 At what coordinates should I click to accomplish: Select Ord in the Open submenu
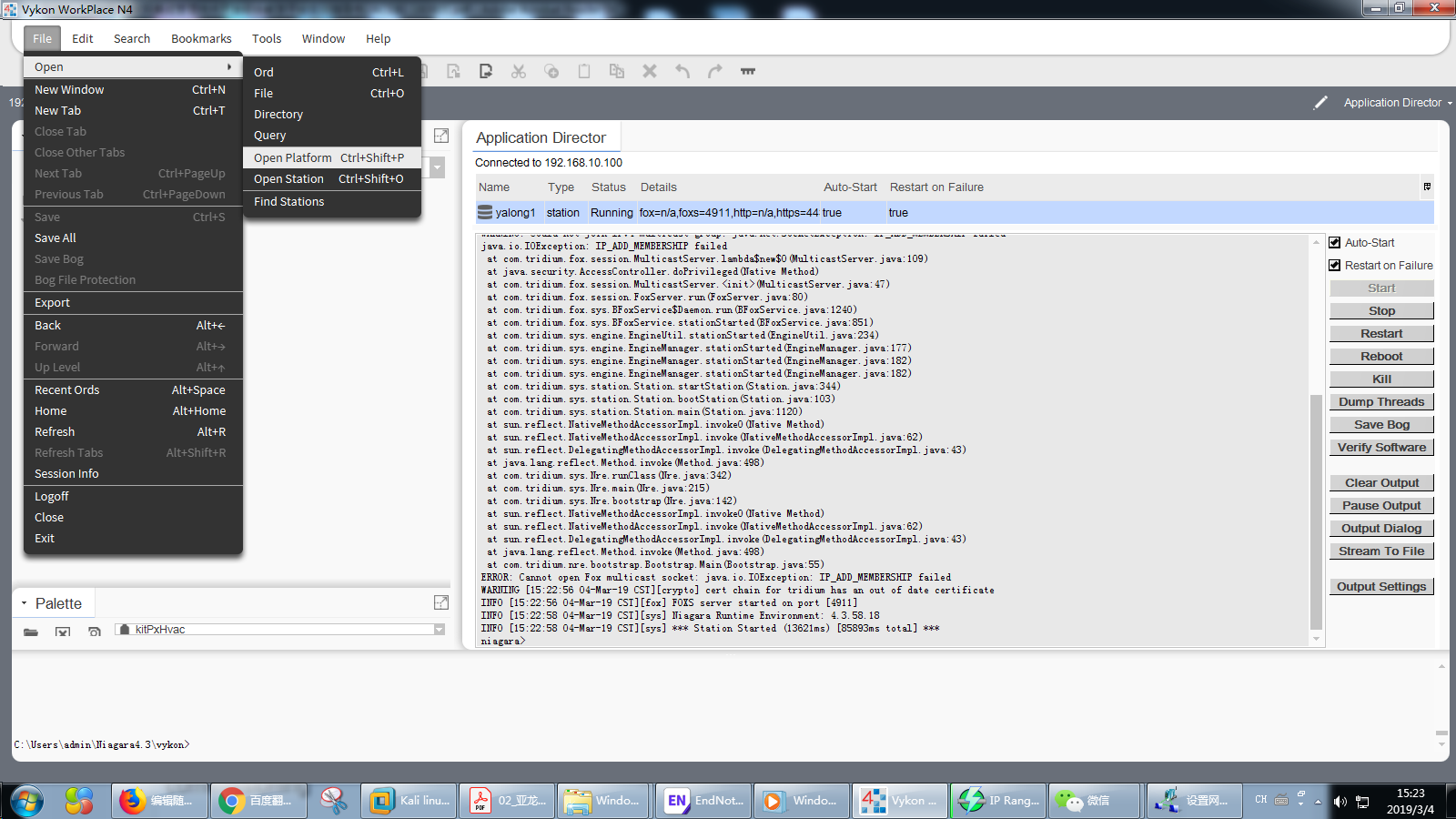[x=332, y=72]
